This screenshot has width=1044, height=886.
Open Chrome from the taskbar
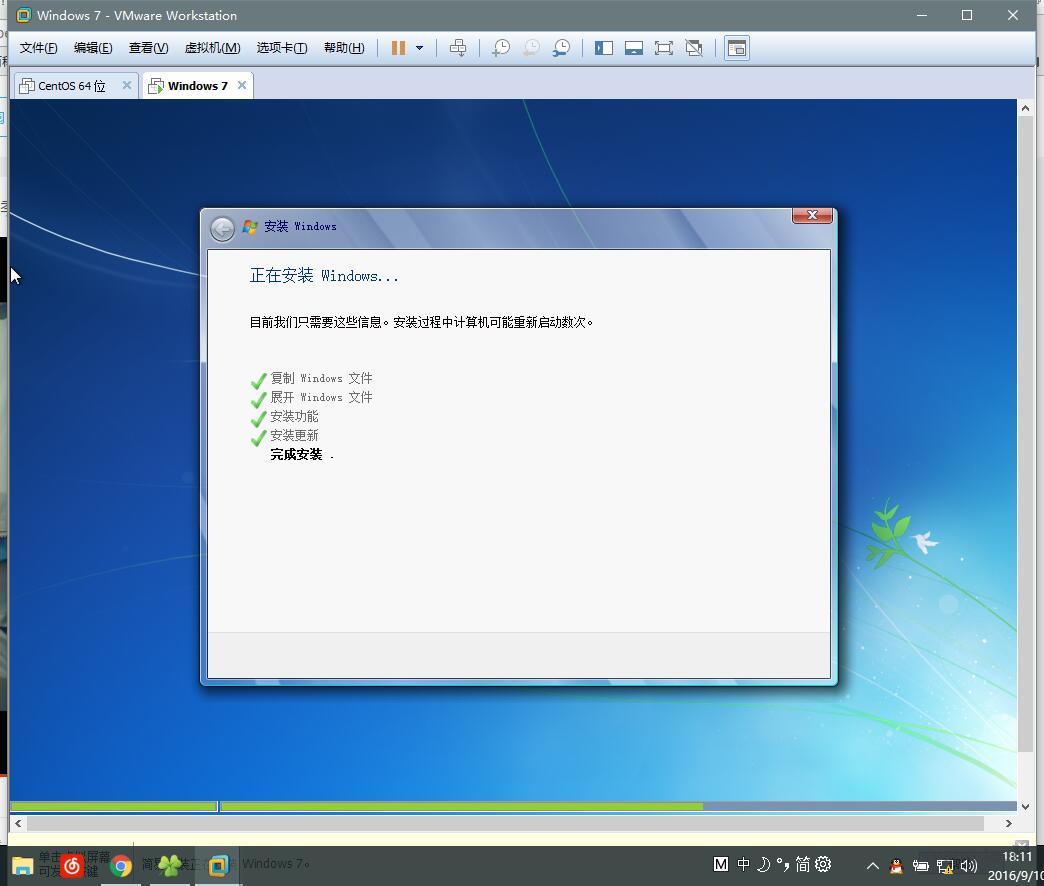click(121, 866)
